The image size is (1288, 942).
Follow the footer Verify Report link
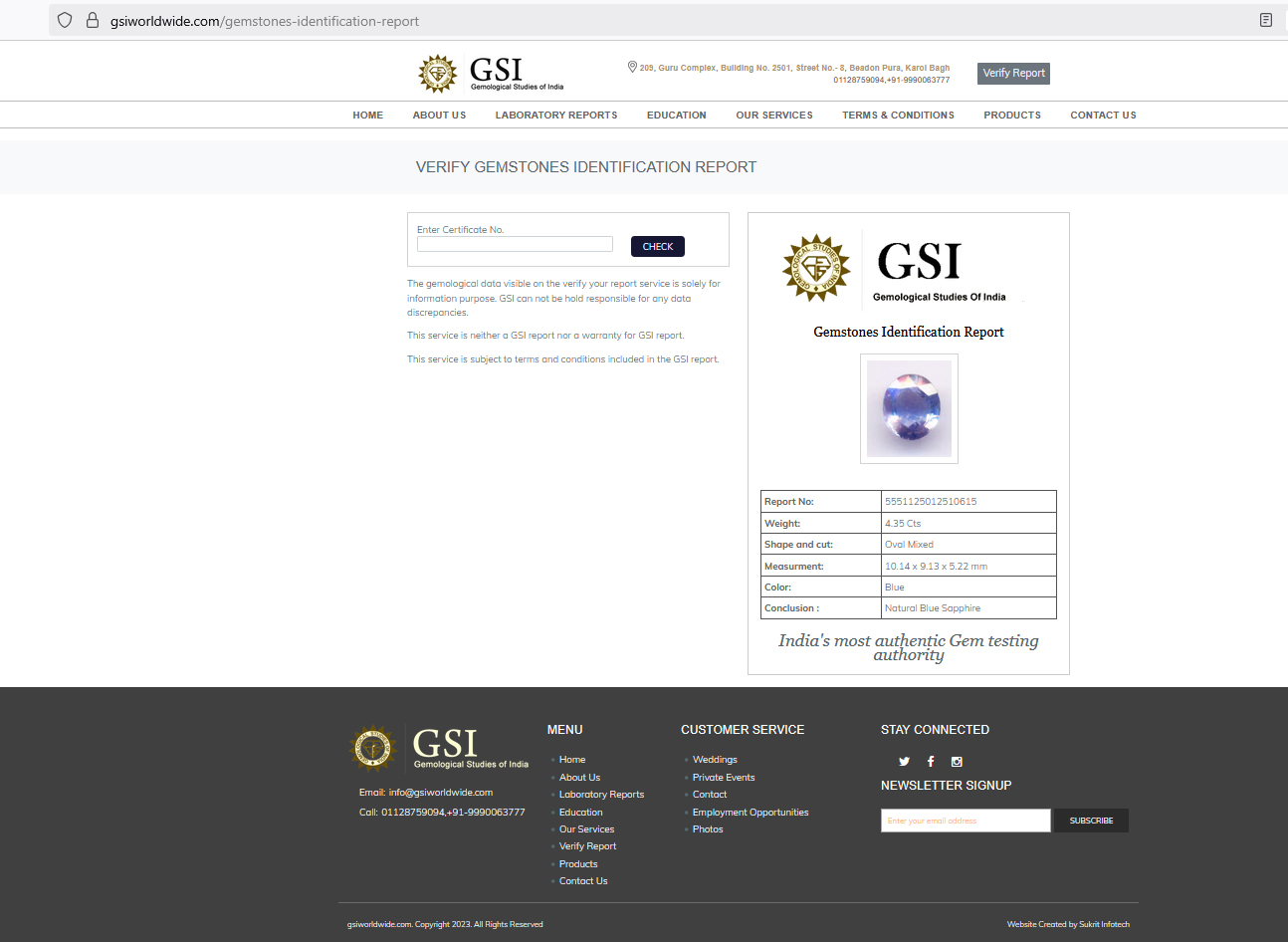(x=587, y=846)
